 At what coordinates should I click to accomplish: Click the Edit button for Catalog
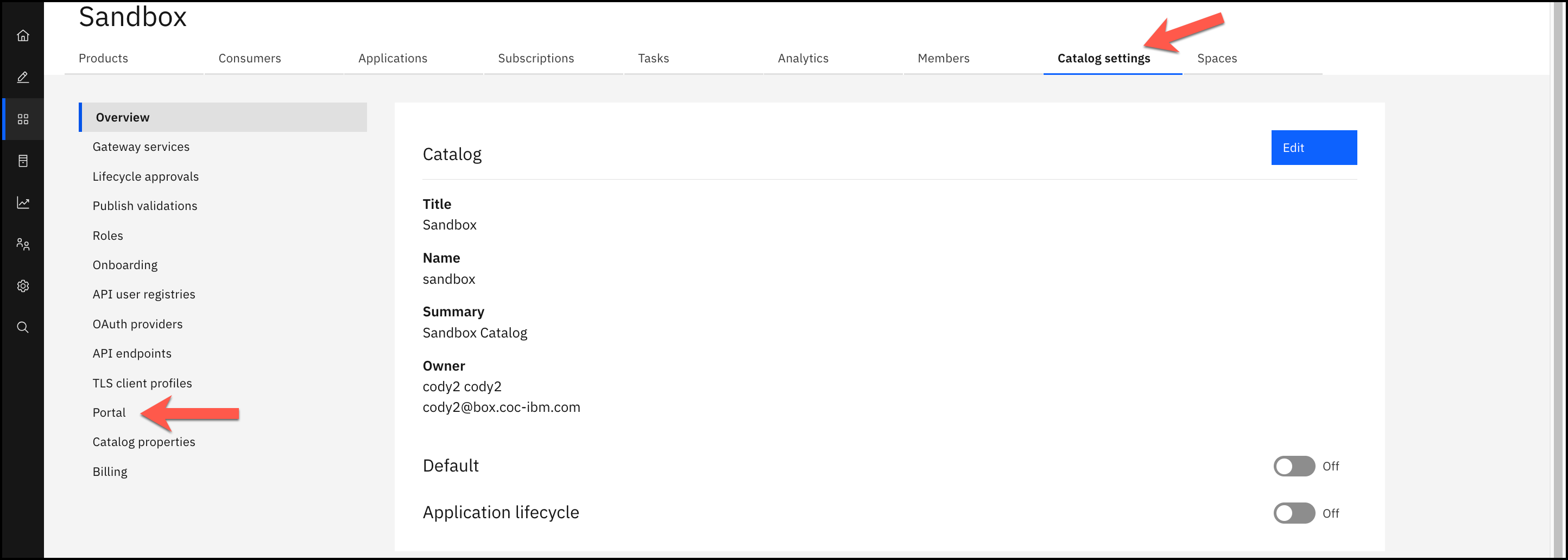point(1313,147)
